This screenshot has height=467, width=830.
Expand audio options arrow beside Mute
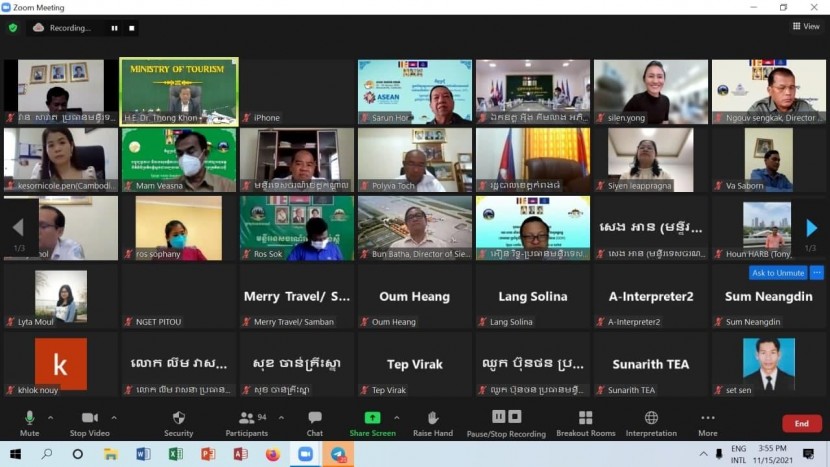50,417
